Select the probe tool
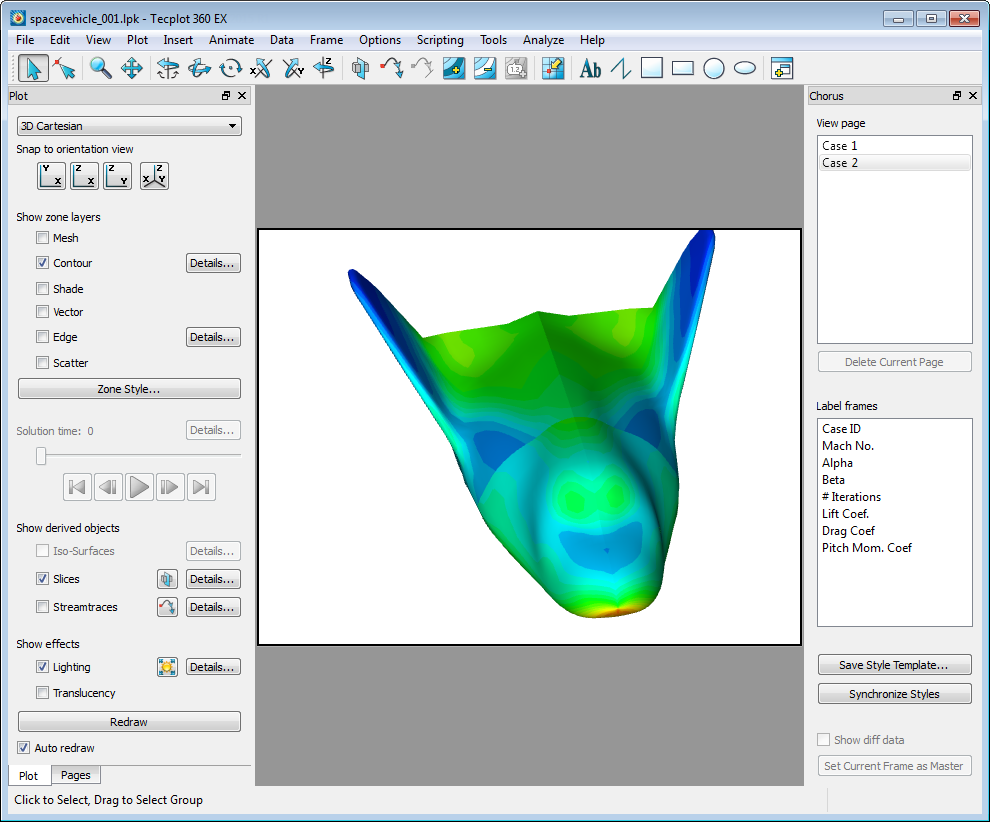The width and height of the screenshot is (990, 822). (x=553, y=68)
